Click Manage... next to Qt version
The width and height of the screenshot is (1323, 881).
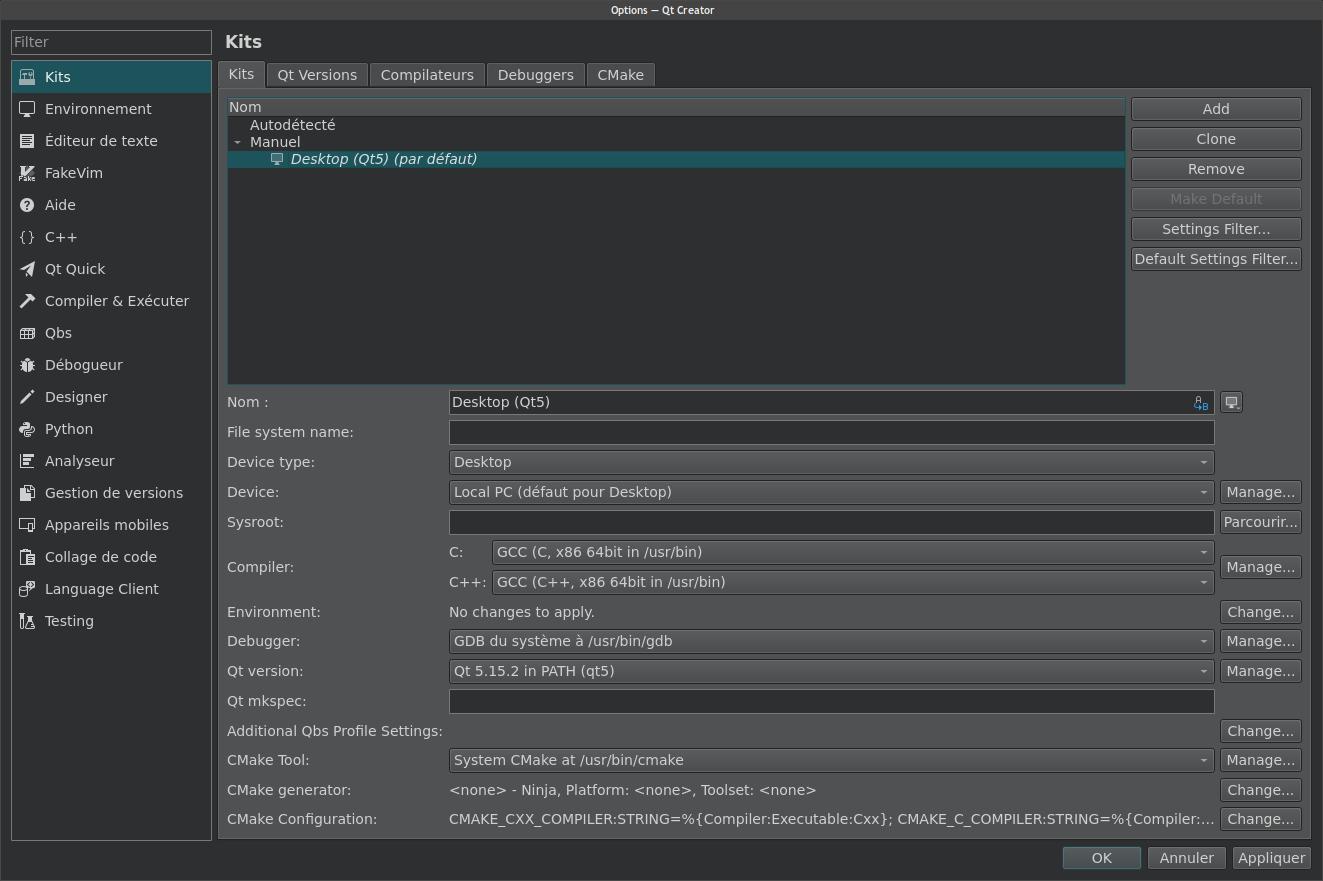coord(1260,671)
